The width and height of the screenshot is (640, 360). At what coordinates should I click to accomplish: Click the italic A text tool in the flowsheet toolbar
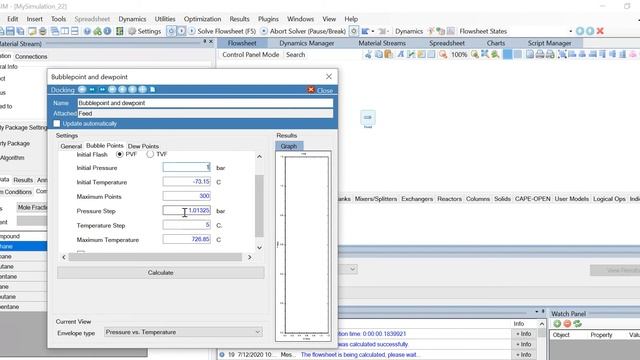pyautogui.click(x=400, y=54)
